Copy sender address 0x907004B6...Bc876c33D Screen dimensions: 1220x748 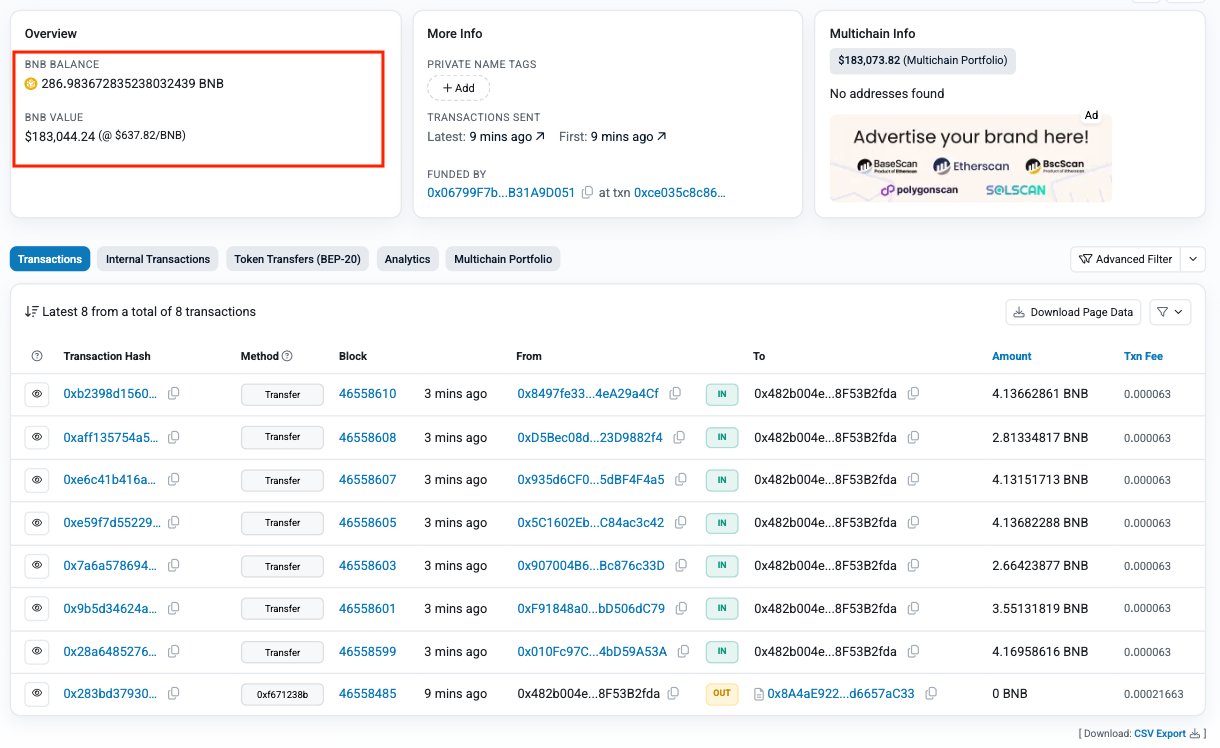pyautogui.click(x=681, y=566)
